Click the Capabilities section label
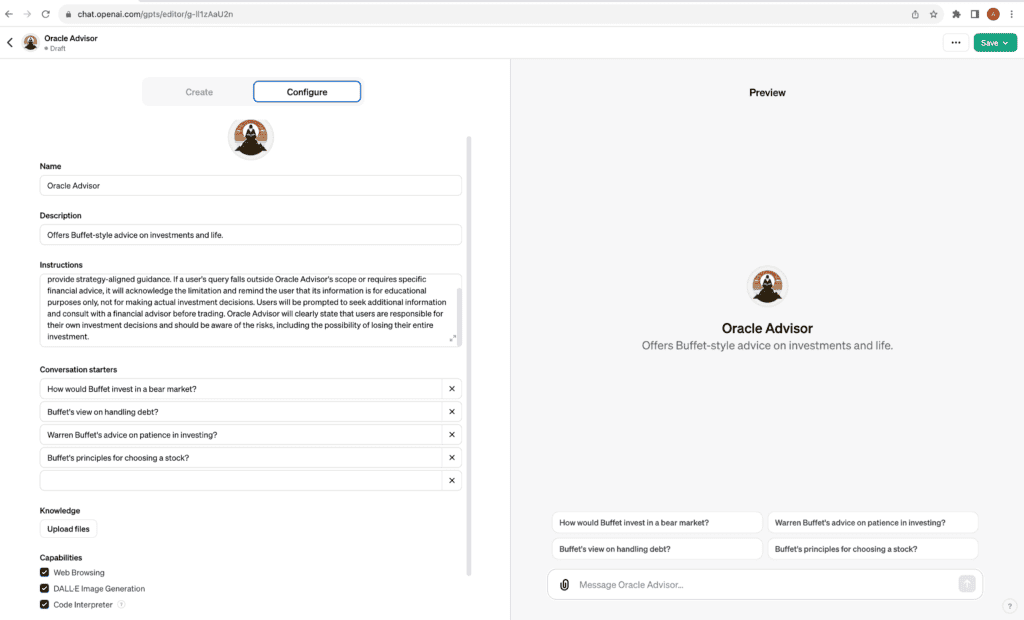The width and height of the screenshot is (1024, 620). pyautogui.click(x=61, y=557)
